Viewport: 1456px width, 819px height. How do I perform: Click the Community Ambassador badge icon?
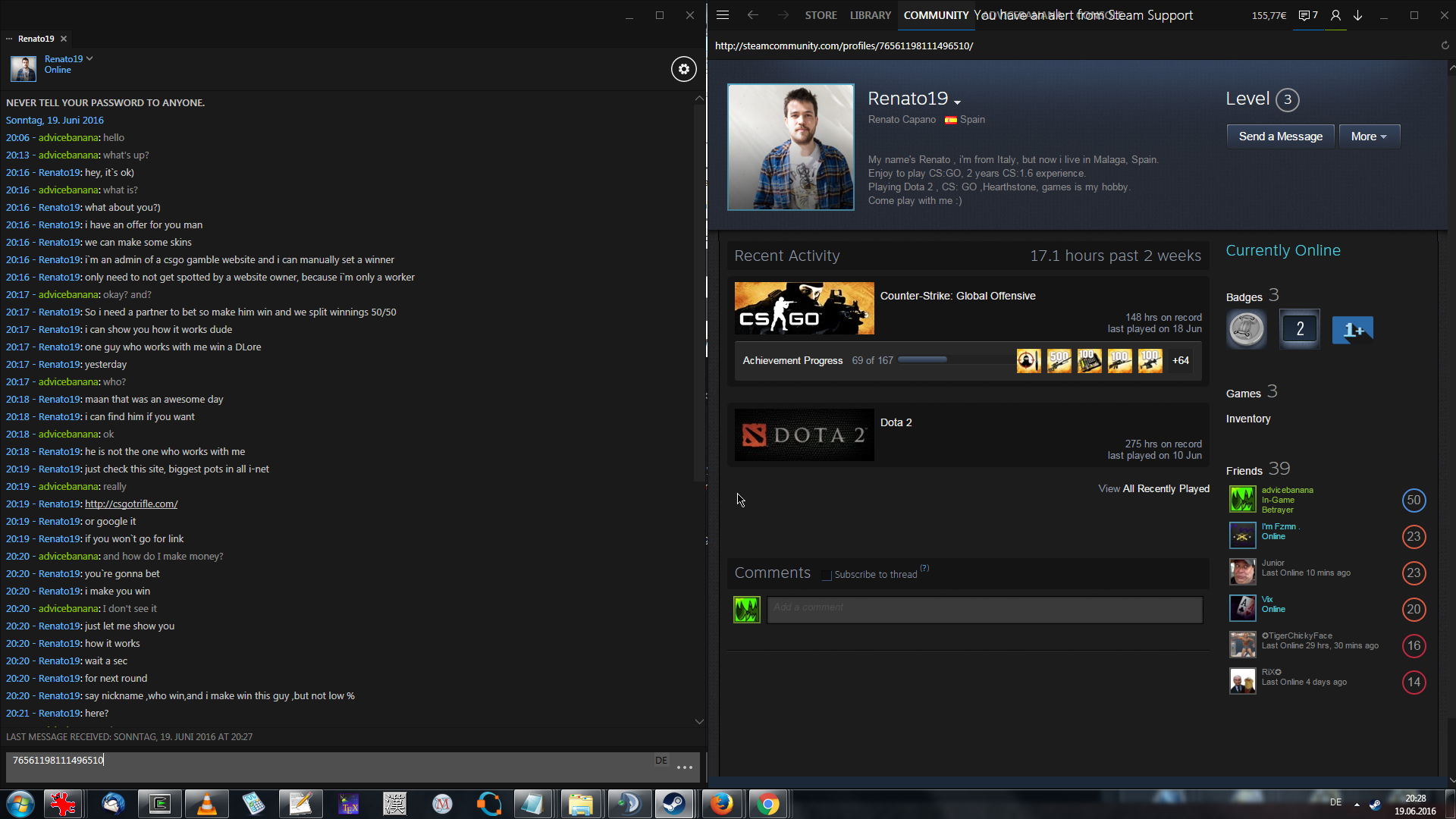(1246, 329)
